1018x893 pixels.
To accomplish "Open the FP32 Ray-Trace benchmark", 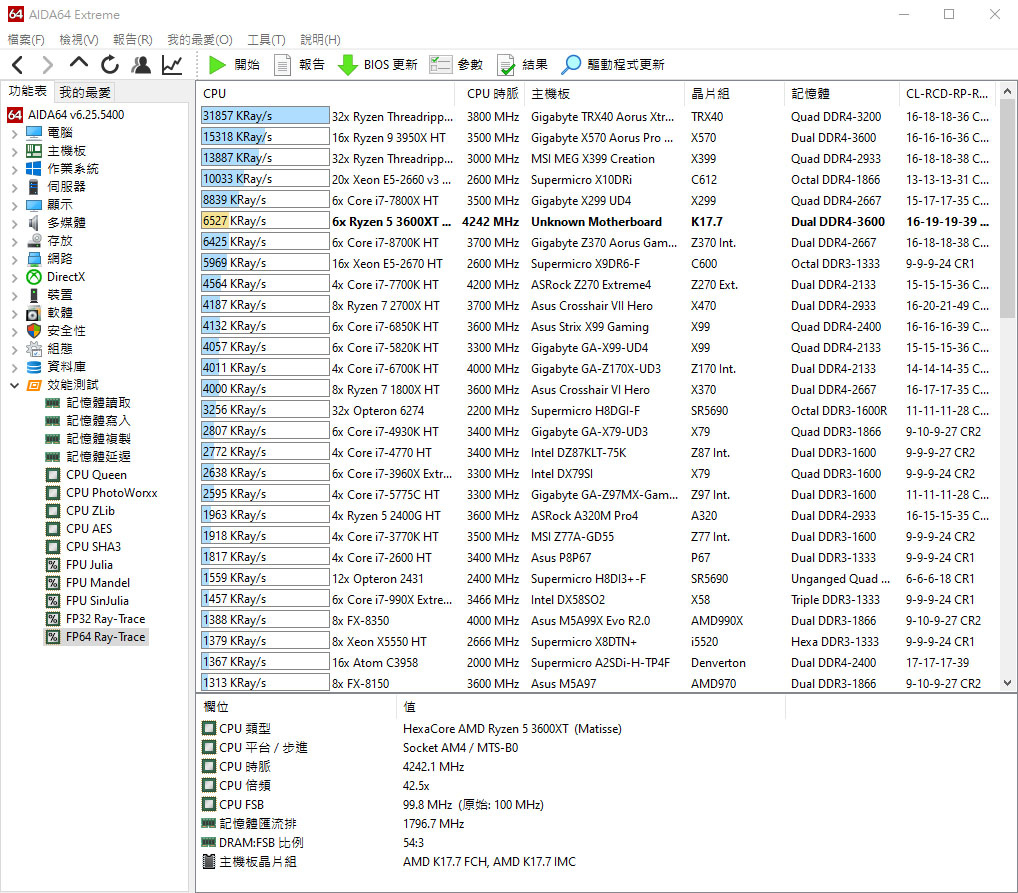I will 95,619.
